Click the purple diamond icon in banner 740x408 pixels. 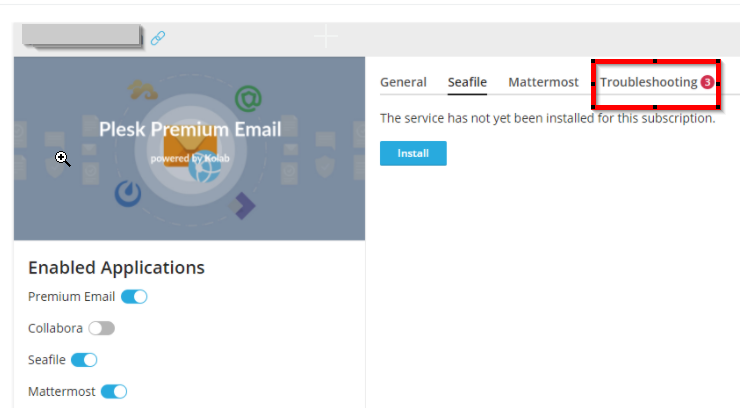coord(242,206)
